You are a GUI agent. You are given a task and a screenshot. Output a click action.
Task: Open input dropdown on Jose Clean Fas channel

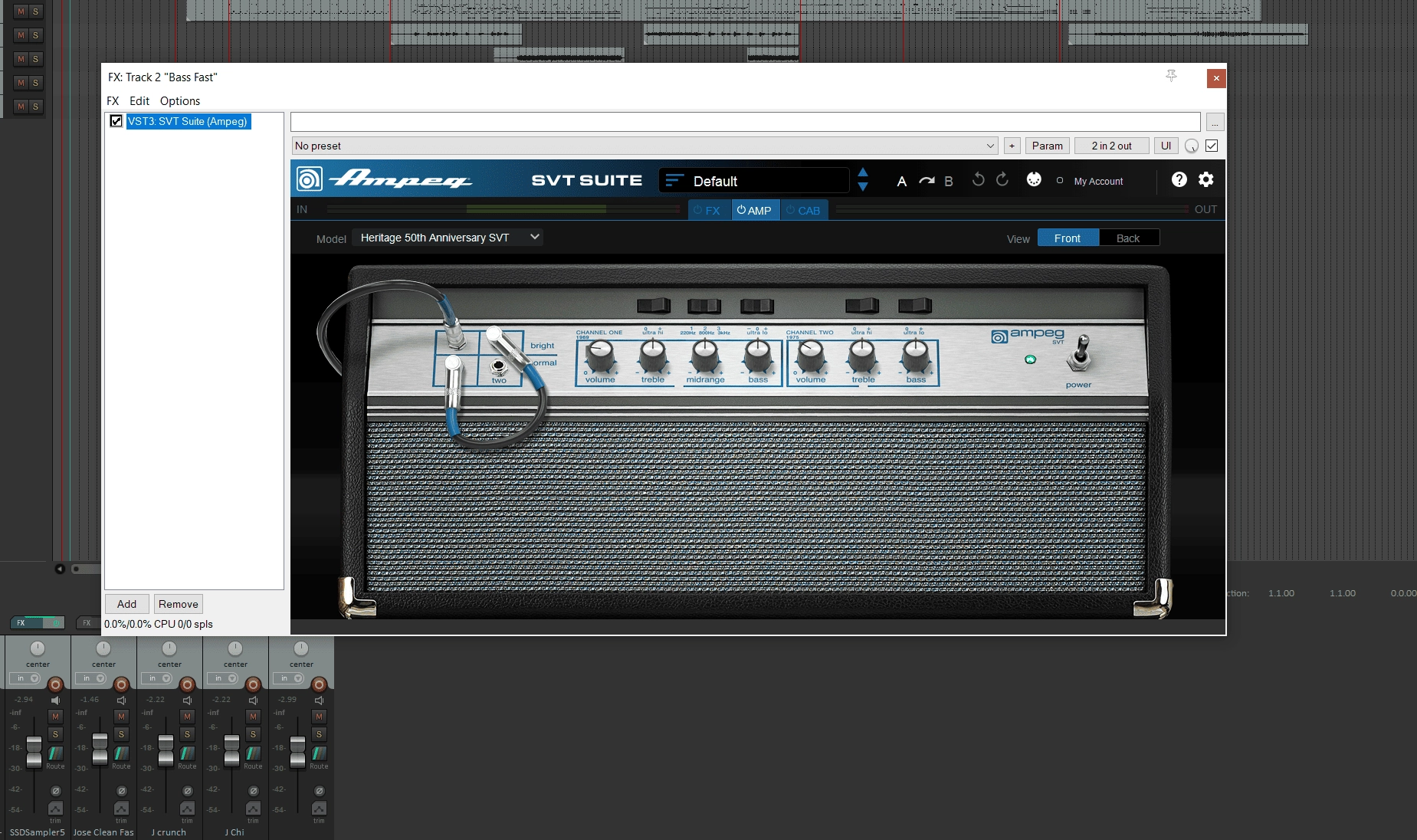(x=91, y=678)
